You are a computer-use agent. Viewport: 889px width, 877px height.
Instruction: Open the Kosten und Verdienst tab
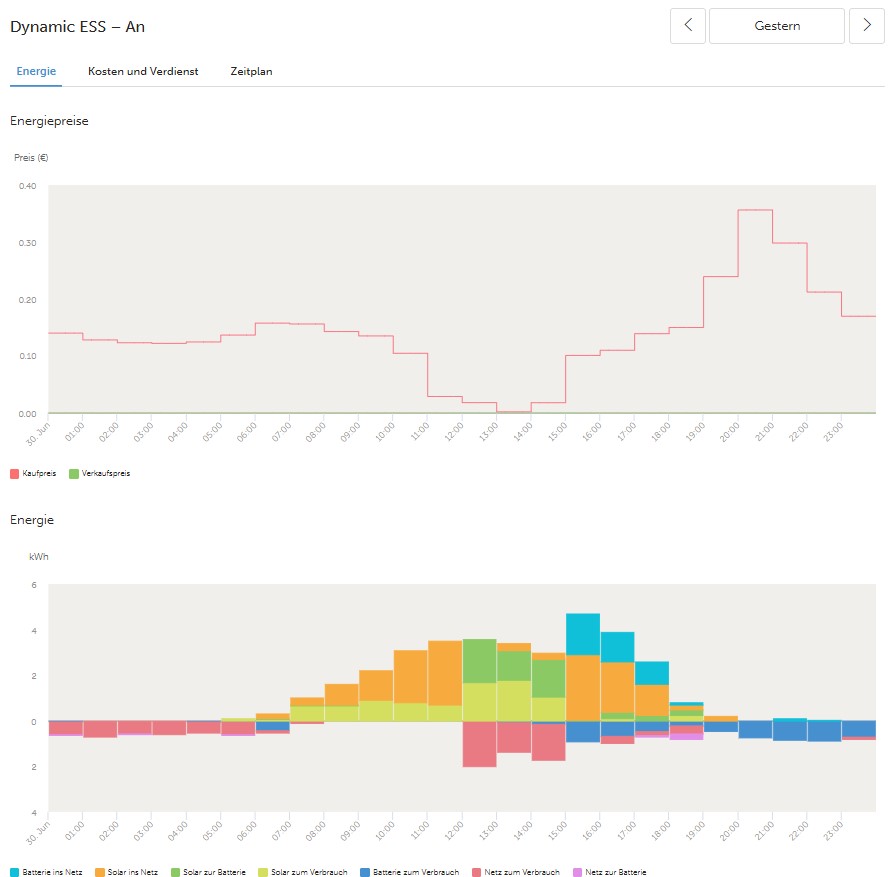point(143,71)
